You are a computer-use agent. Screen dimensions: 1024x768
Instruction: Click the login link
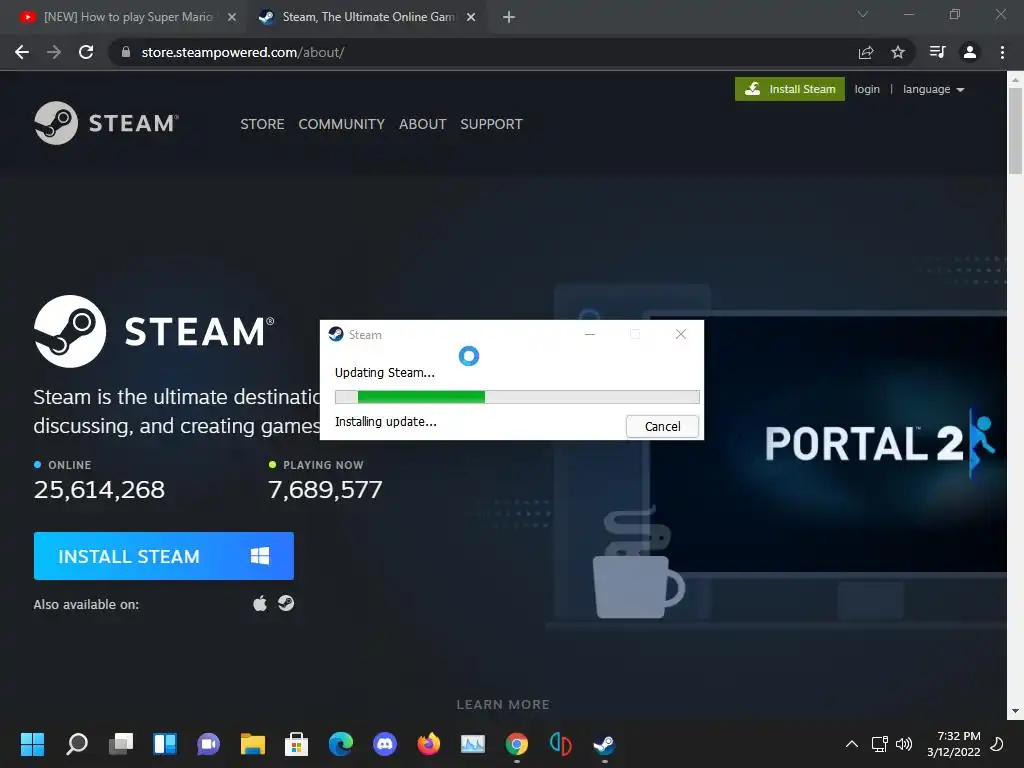[x=867, y=89]
